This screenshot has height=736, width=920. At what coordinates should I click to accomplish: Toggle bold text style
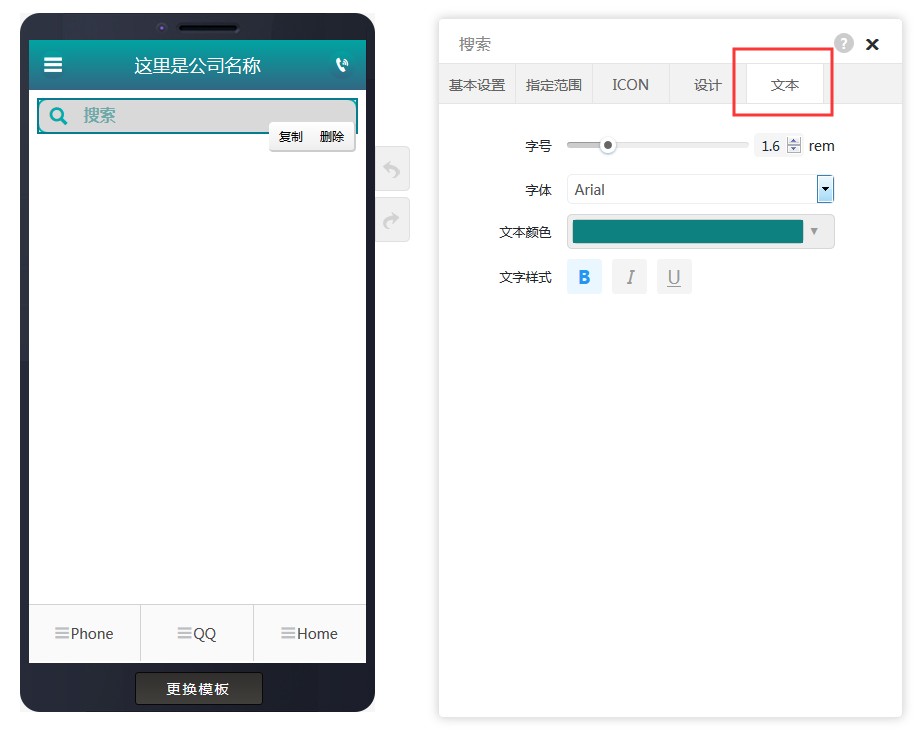tap(584, 276)
